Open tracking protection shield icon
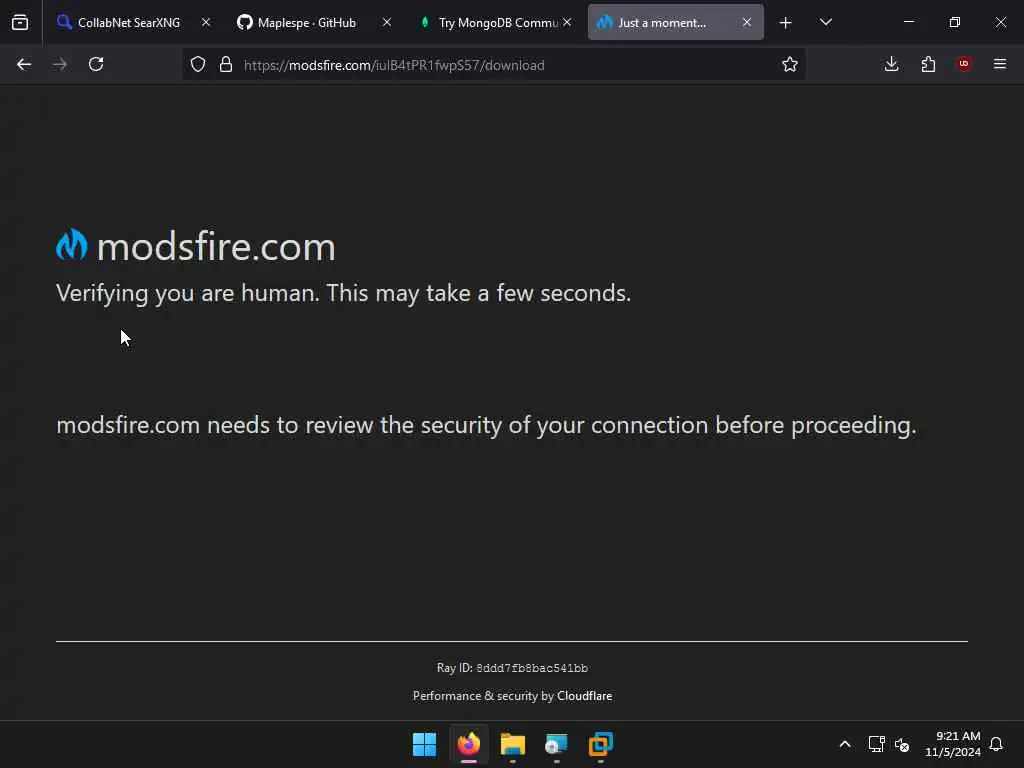Image resolution: width=1024 pixels, height=768 pixels. [198, 64]
